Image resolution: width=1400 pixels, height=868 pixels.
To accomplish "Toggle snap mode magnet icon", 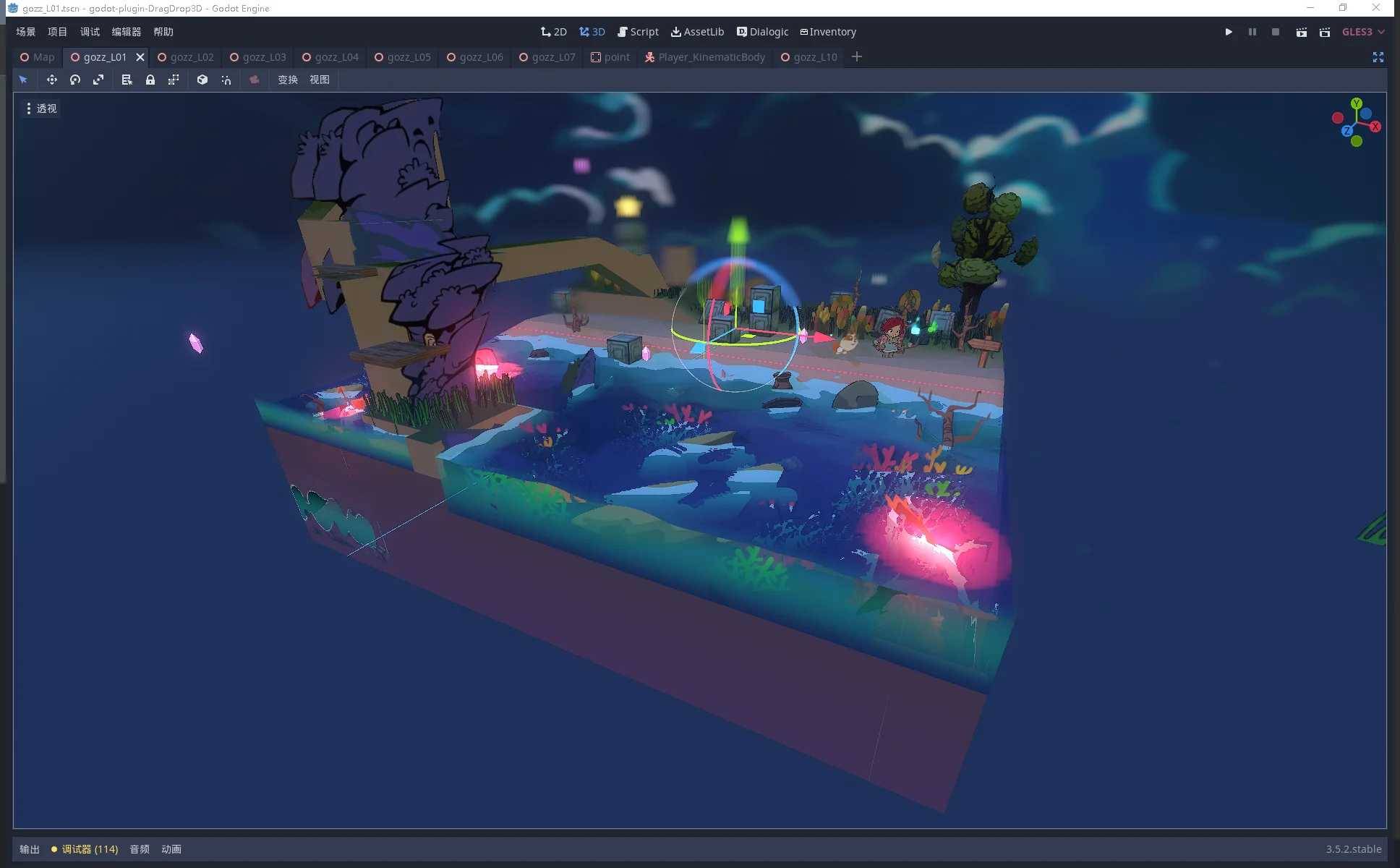I will (226, 80).
